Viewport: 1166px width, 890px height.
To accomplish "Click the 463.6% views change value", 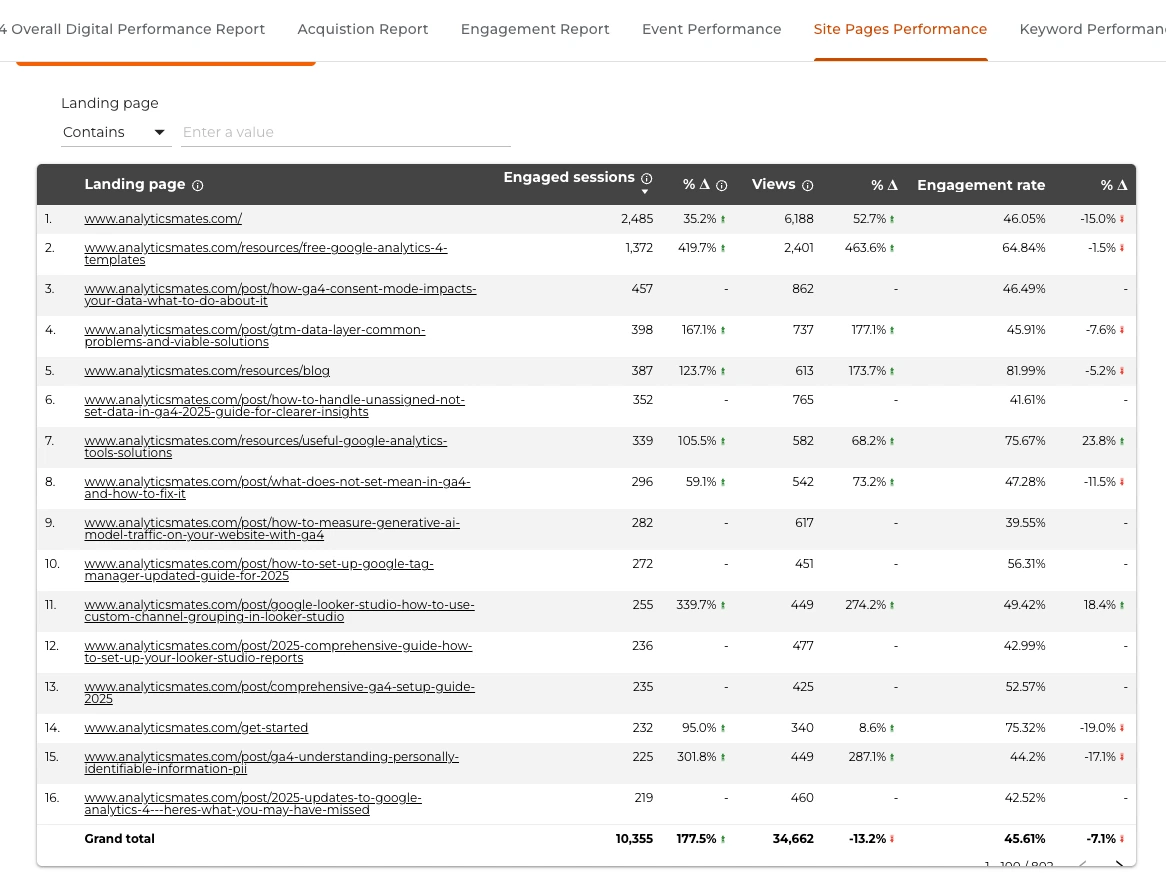I will 866,248.
